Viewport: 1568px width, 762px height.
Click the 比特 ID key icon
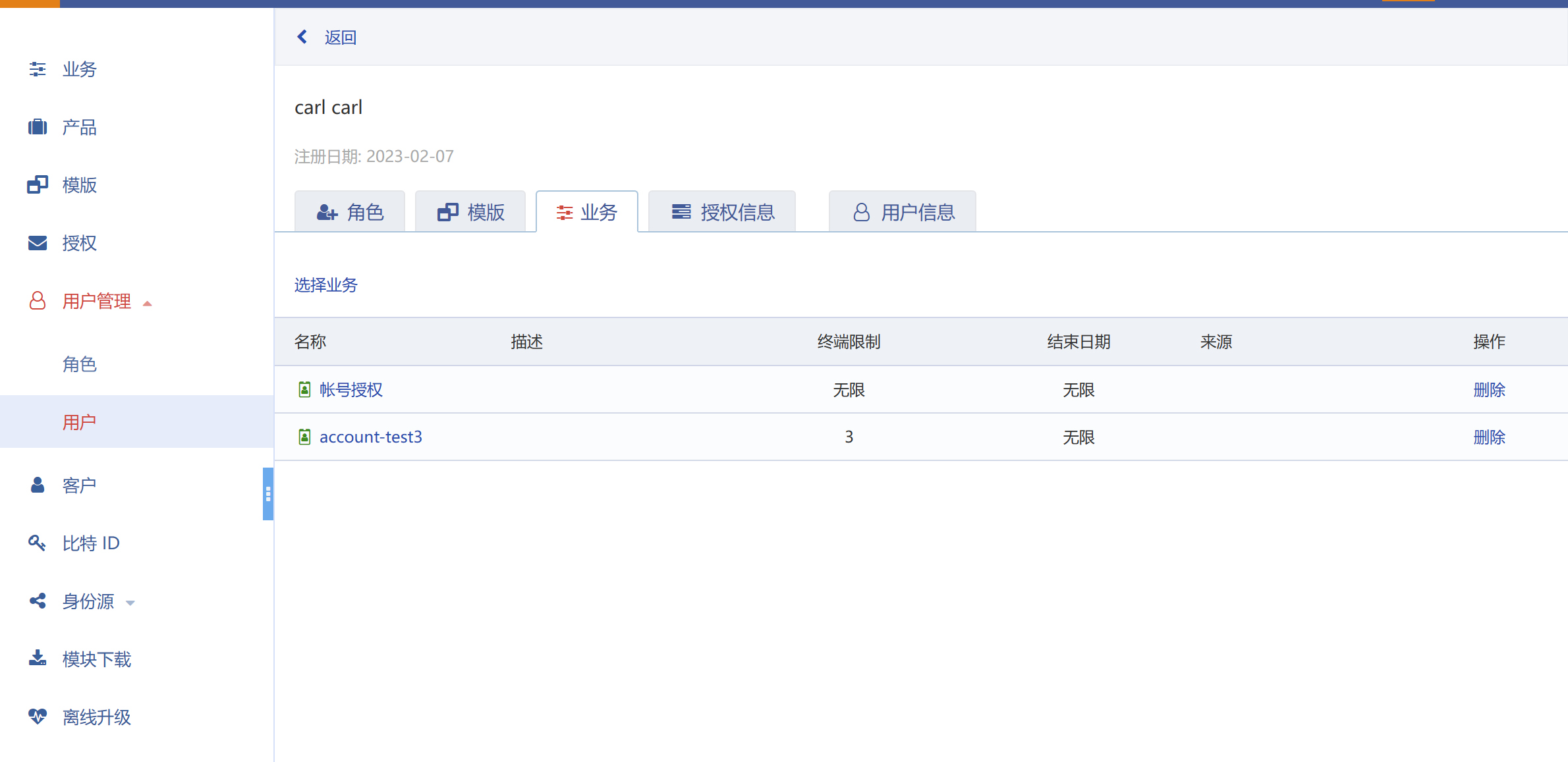[x=37, y=543]
